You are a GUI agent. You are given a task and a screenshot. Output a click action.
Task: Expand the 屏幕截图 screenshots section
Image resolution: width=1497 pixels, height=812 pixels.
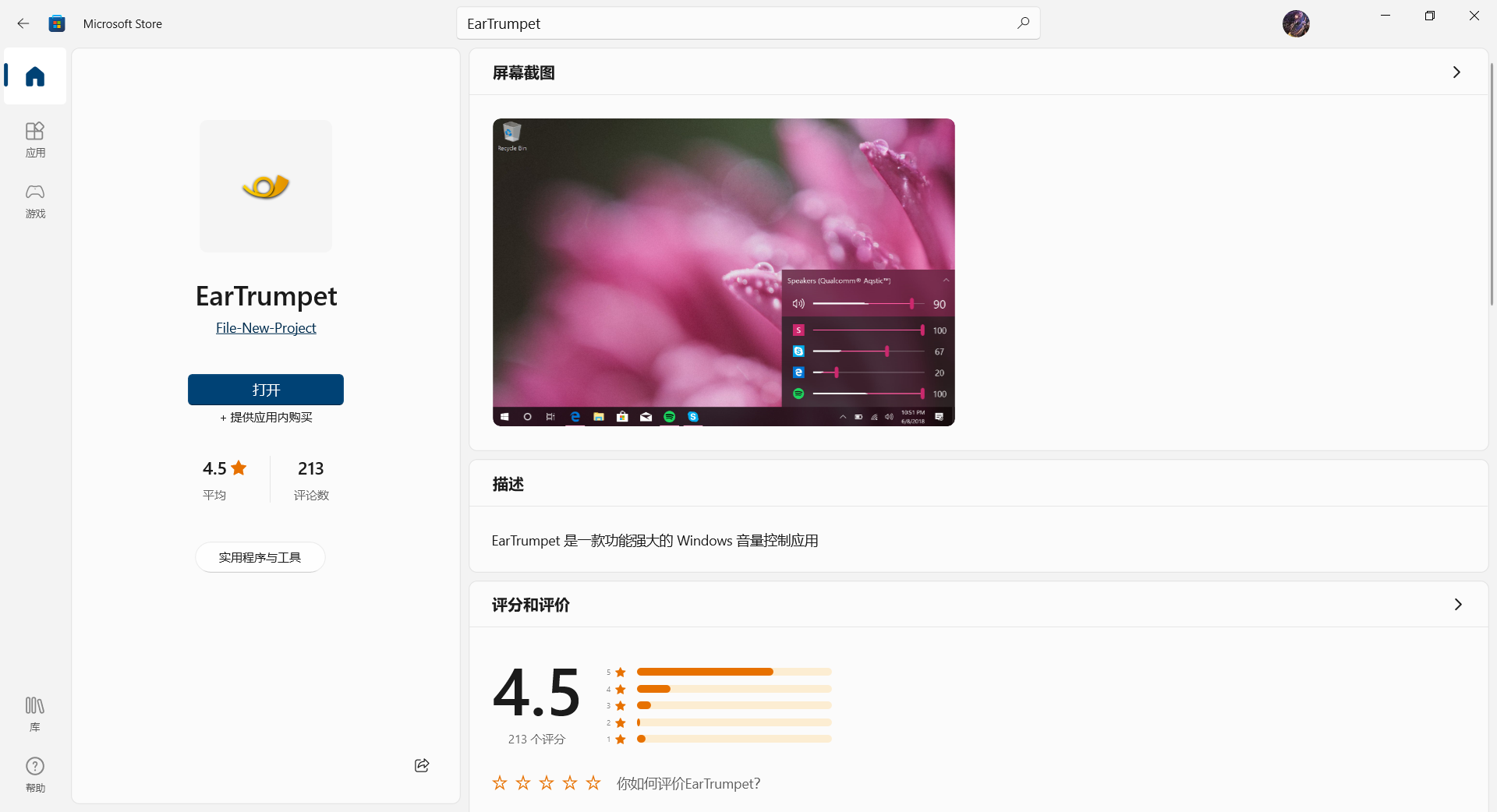[1456, 72]
